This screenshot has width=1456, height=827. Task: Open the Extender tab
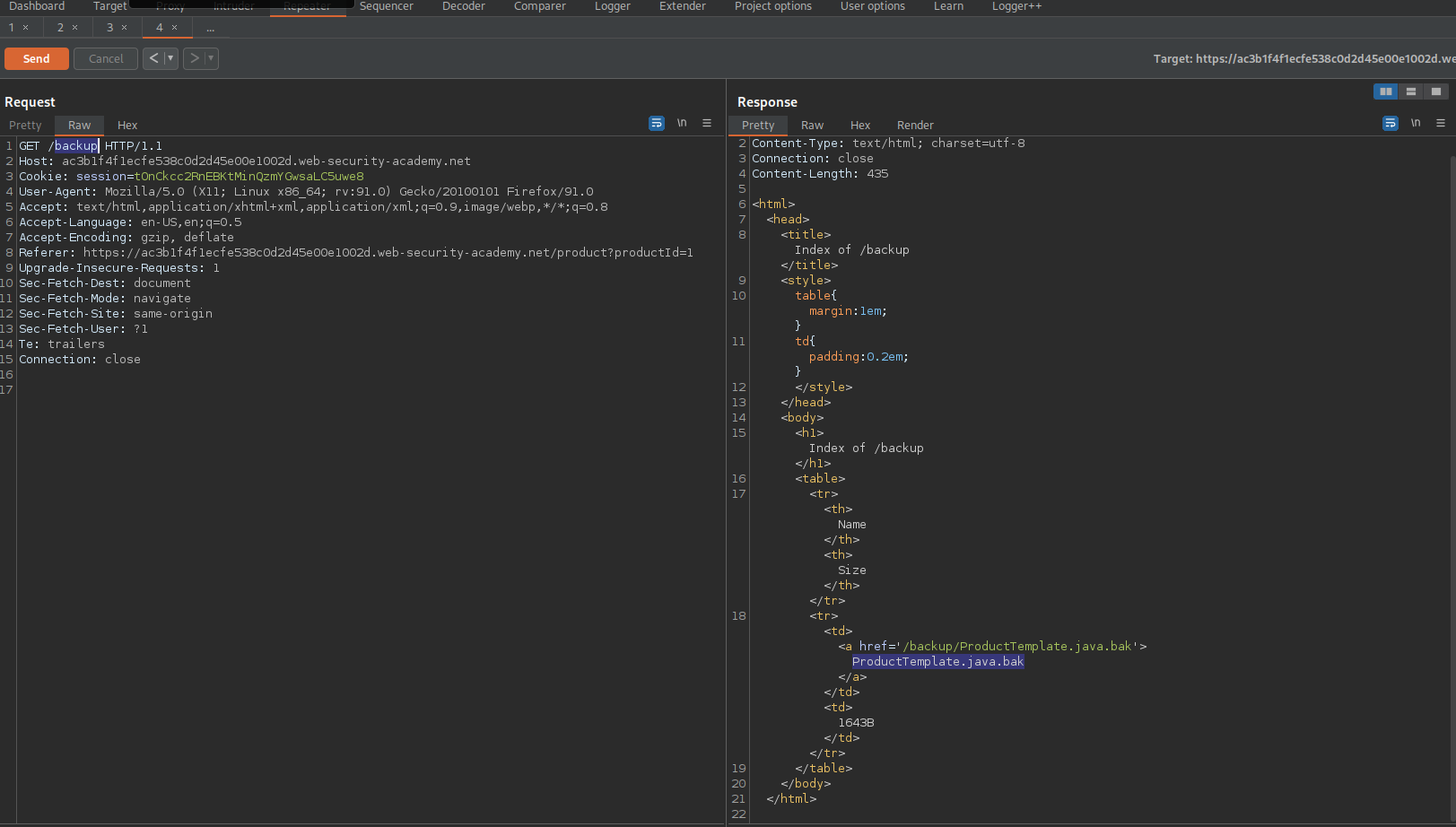pos(683,6)
